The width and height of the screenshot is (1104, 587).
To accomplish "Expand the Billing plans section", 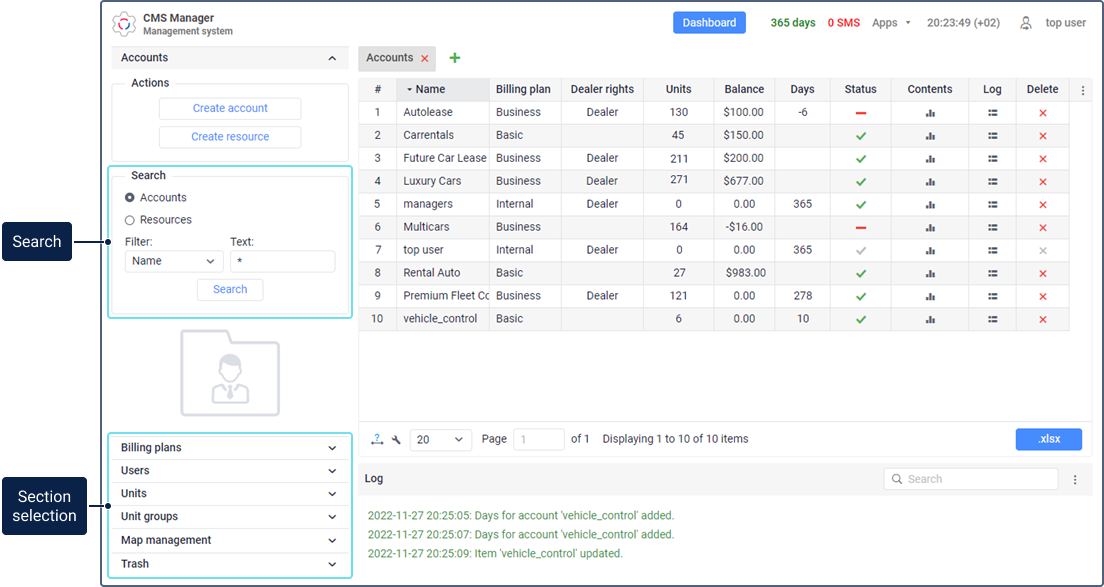I will pyautogui.click(x=230, y=448).
